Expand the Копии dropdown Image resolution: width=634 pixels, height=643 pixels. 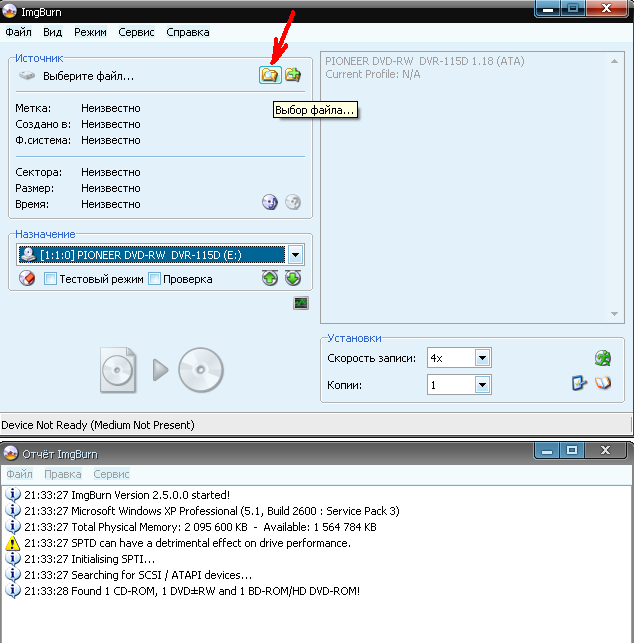click(483, 385)
